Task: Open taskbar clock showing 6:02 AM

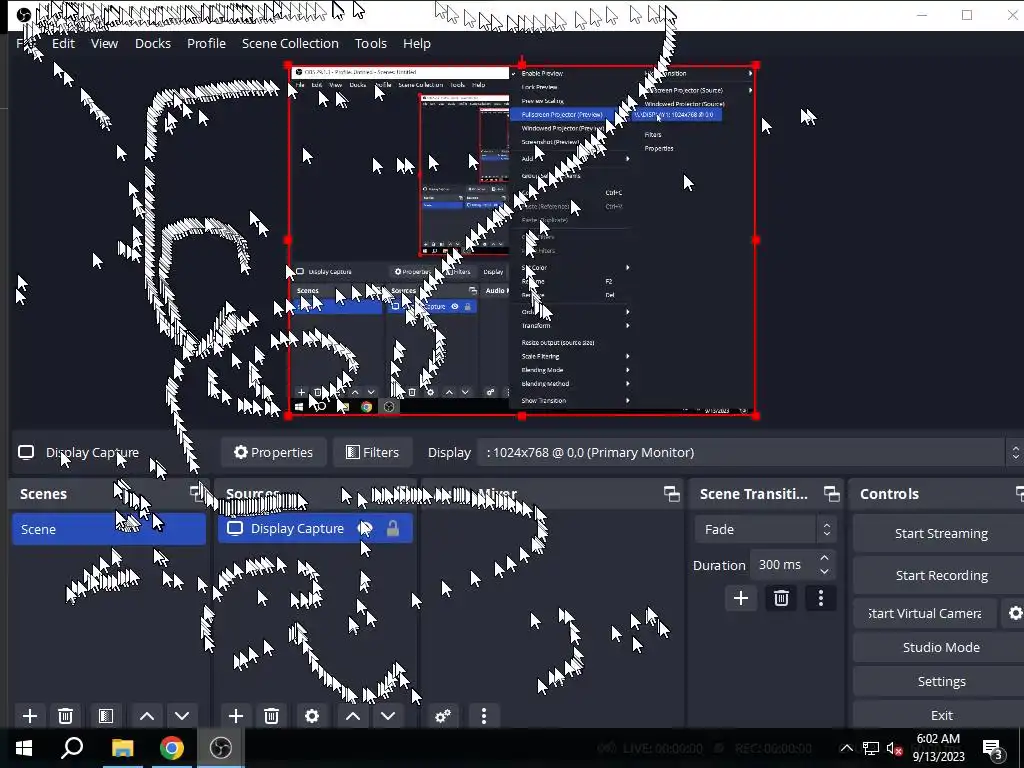Action: (938, 748)
